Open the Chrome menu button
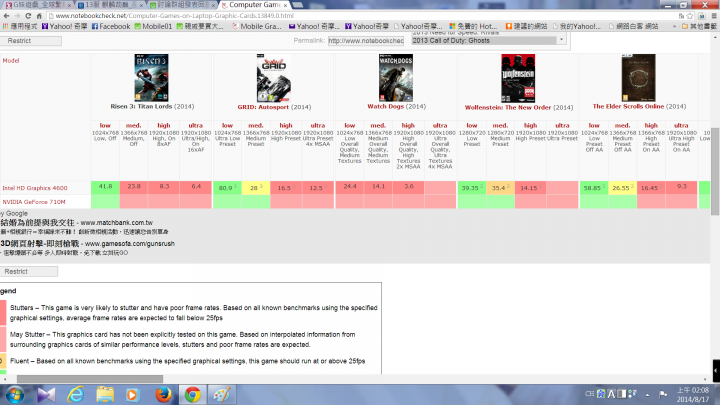Screen dimensions: 720x405 pos(714,16)
